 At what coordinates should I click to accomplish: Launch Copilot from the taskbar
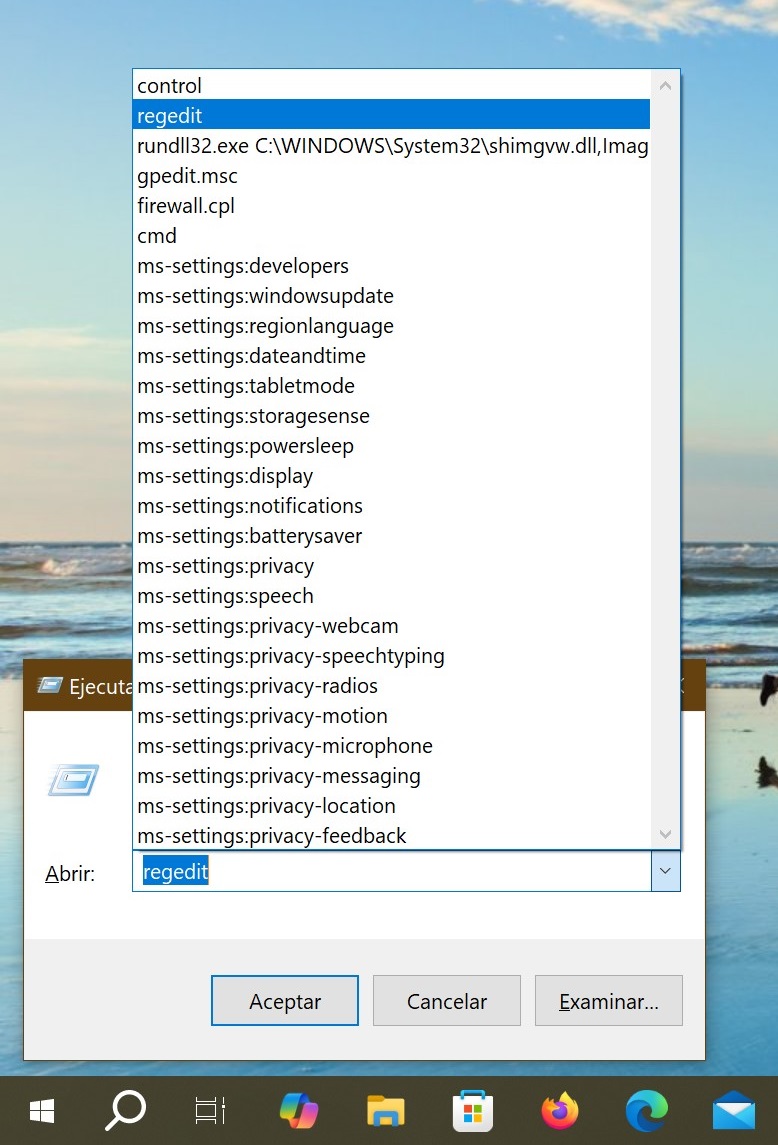(299, 1111)
